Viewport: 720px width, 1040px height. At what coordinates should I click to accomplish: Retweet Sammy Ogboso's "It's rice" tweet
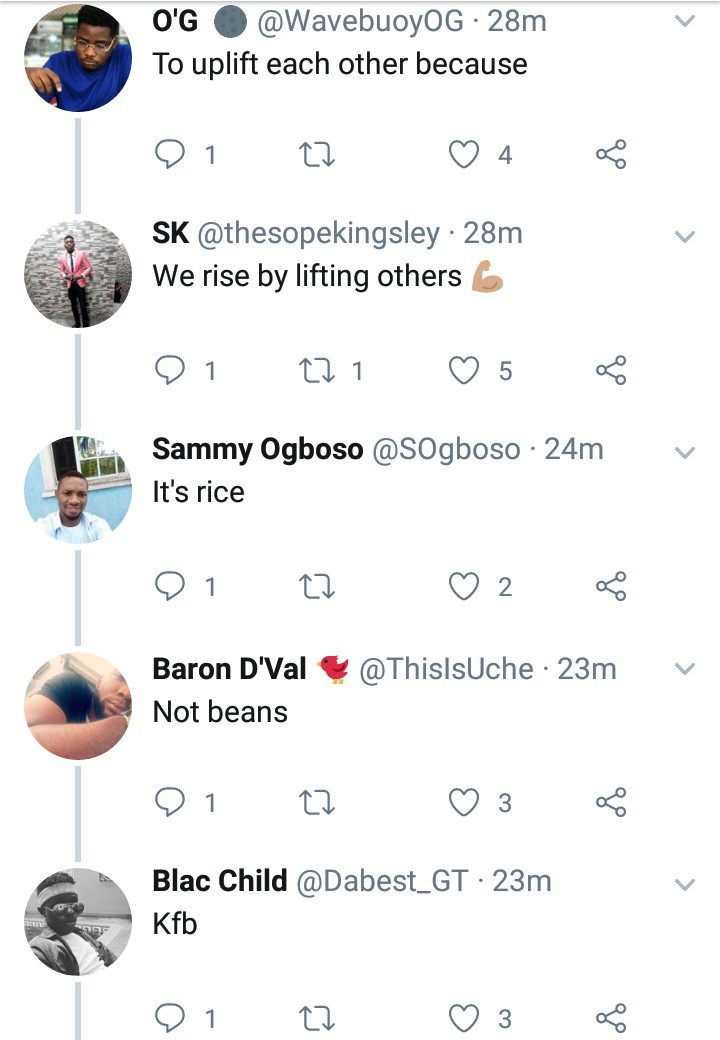point(317,587)
